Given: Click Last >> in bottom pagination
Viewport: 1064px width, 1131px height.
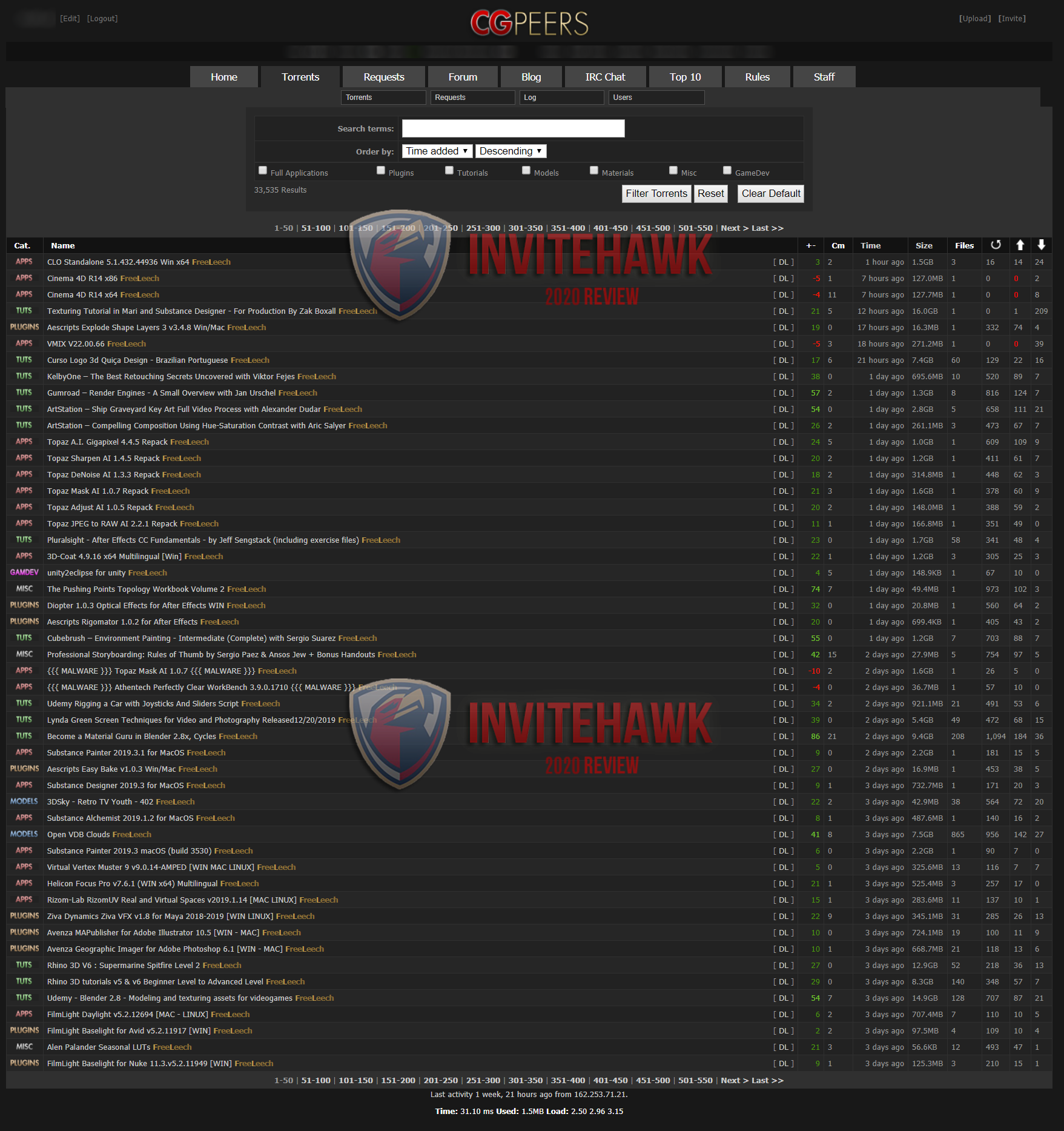Looking at the screenshot, I should [767, 1081].
